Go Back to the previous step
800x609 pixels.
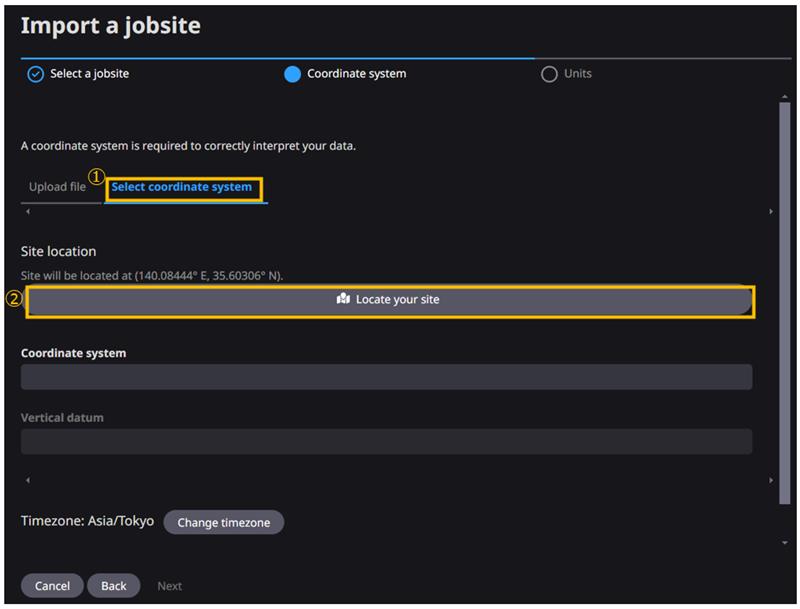[x=113, y=586]
